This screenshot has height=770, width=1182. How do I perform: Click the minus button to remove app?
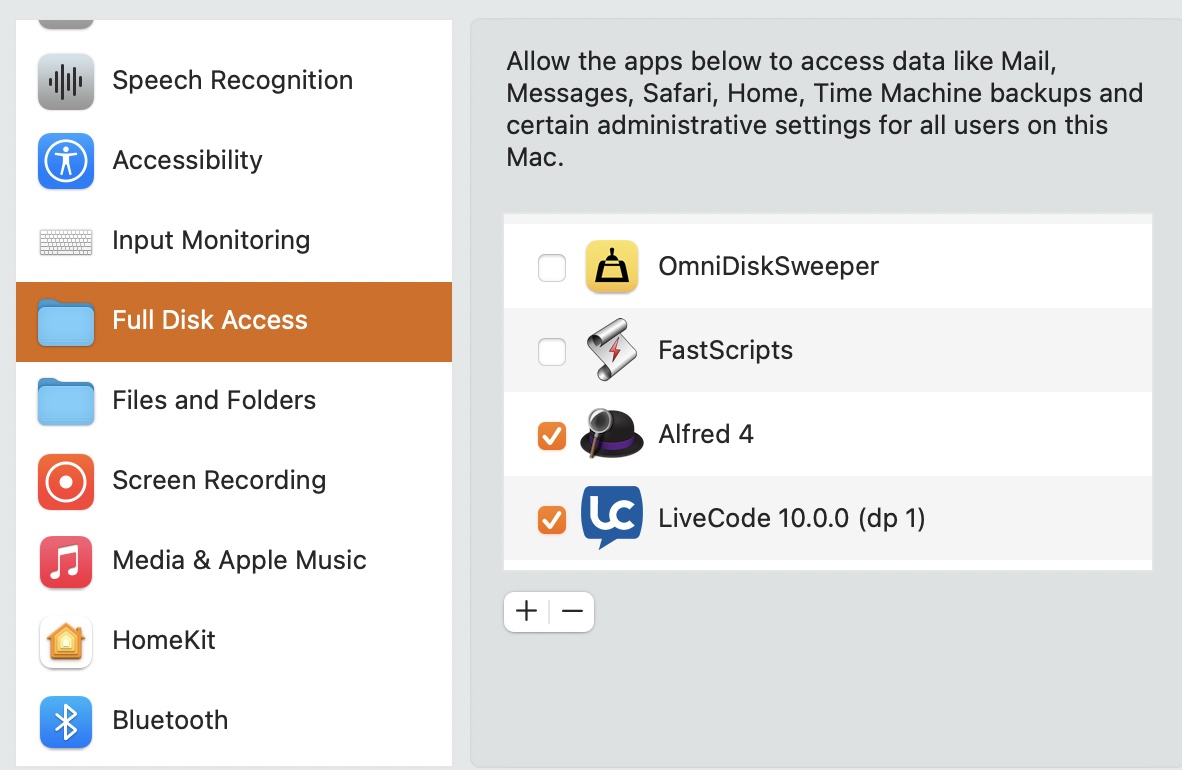[572, 611]
